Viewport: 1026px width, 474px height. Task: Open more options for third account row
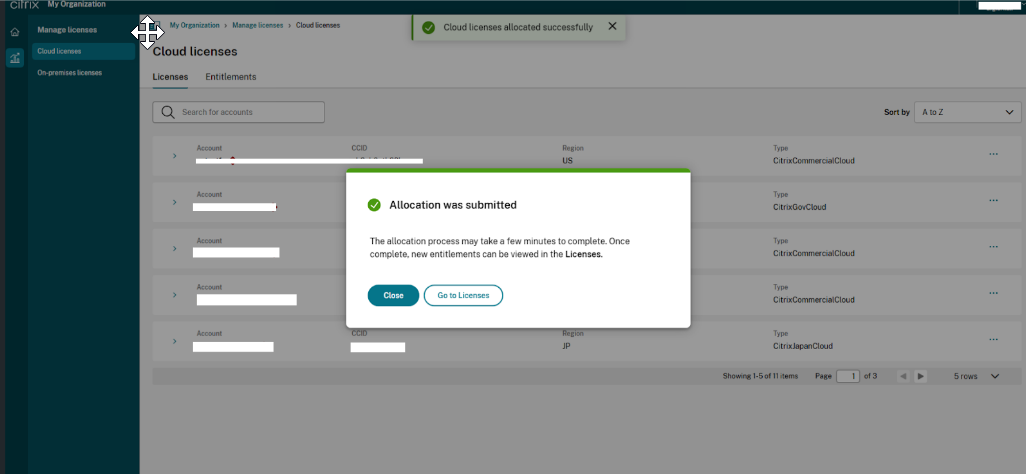pyautogui.click(x=993, y=247)
